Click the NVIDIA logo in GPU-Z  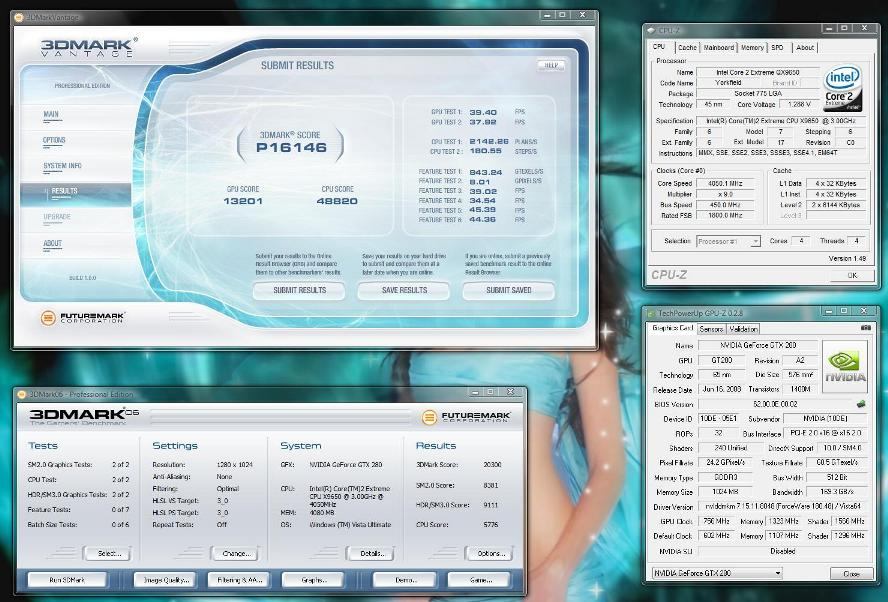[845, 365]
